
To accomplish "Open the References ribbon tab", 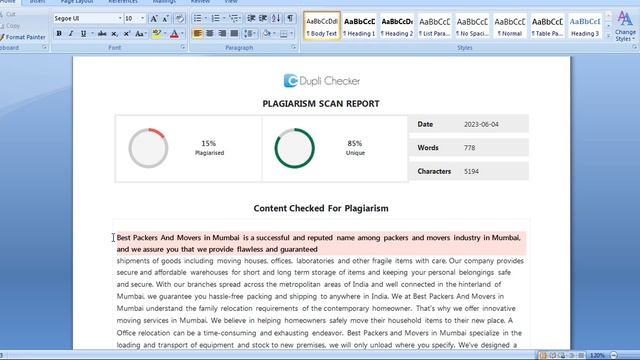I will [x=122, y=2].
